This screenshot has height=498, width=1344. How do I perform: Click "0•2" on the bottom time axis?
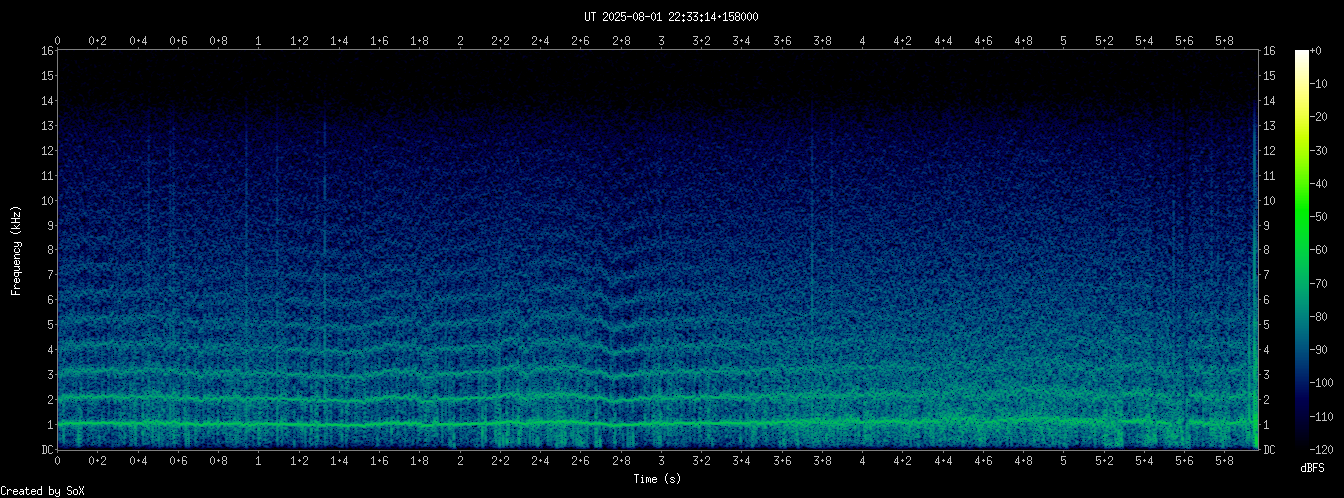[x=98, y=461]
